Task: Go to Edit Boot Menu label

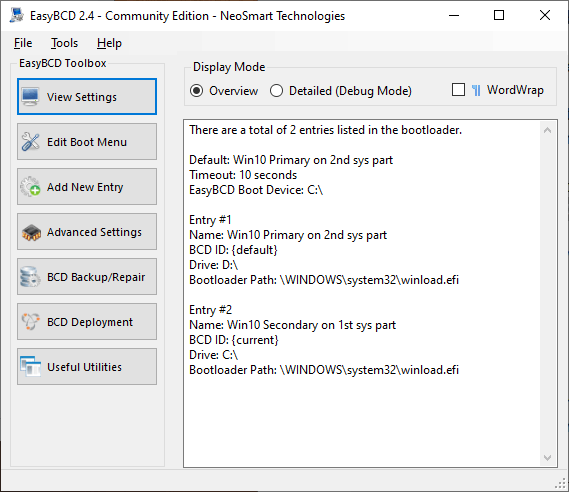Action: point(87,142)
